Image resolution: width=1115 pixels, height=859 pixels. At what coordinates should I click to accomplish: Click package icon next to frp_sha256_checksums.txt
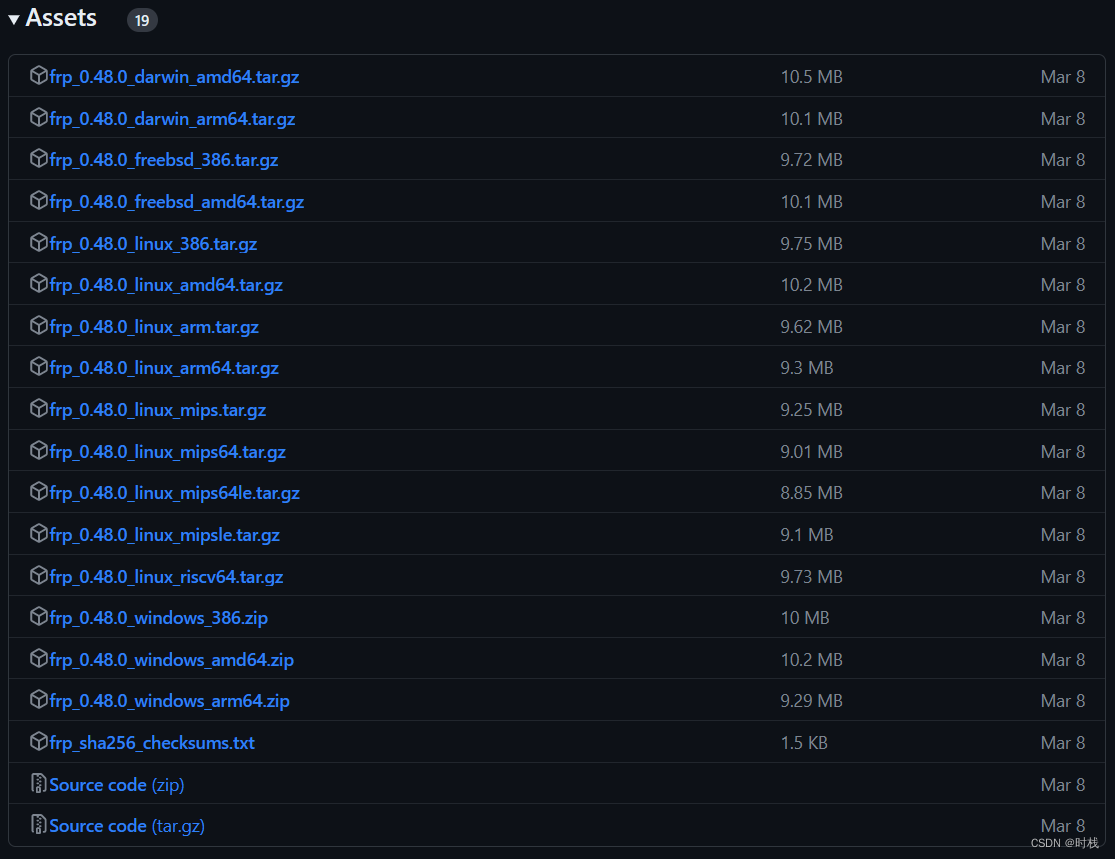pos(39,742)
